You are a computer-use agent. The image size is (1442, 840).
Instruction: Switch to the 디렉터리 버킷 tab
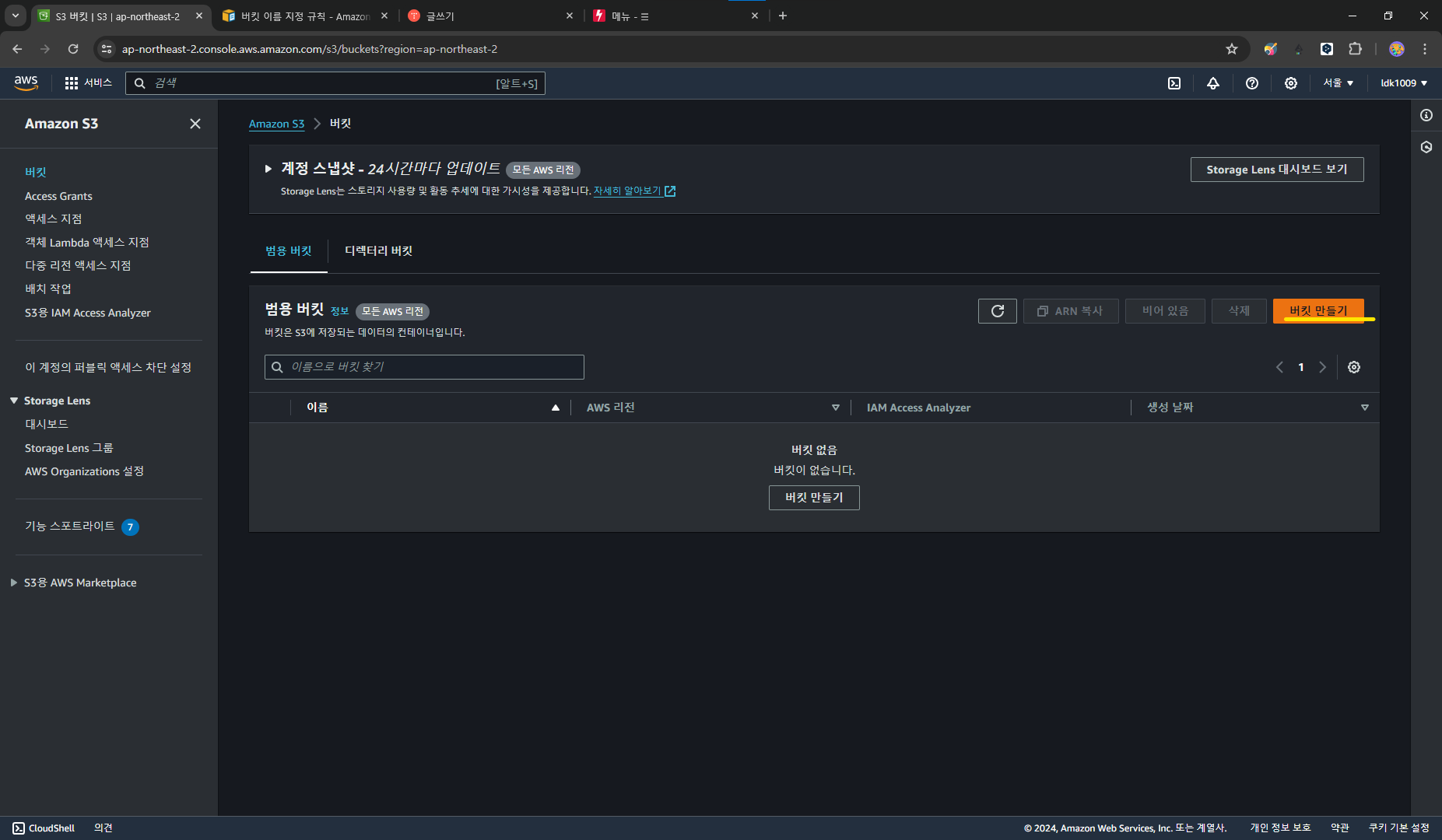[379, 251]
